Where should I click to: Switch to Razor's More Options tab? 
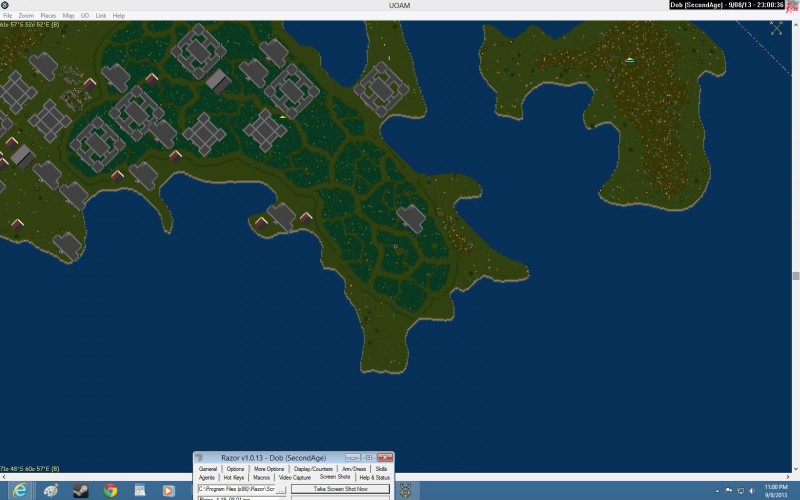pos(269,468)
